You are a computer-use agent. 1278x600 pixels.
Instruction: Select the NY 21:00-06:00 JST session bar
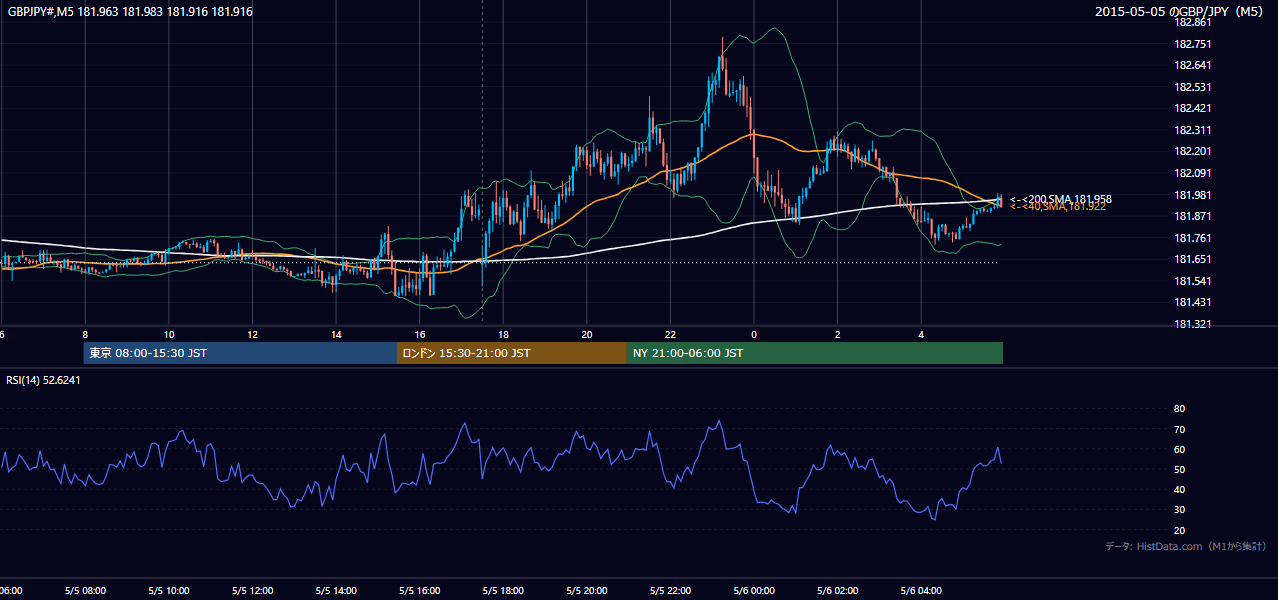click(815, 353)
